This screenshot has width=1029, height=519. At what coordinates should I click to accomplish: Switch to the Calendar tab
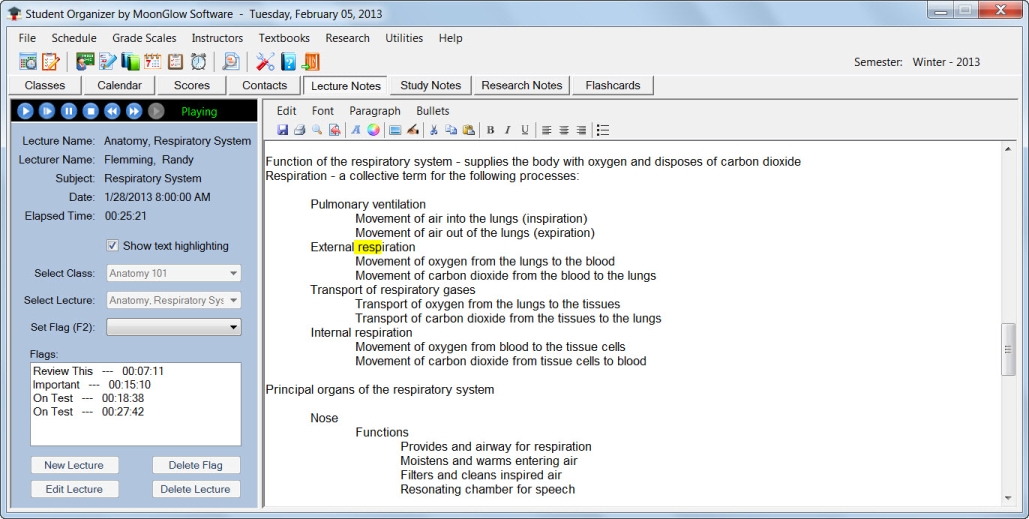(x=119, y=85)
